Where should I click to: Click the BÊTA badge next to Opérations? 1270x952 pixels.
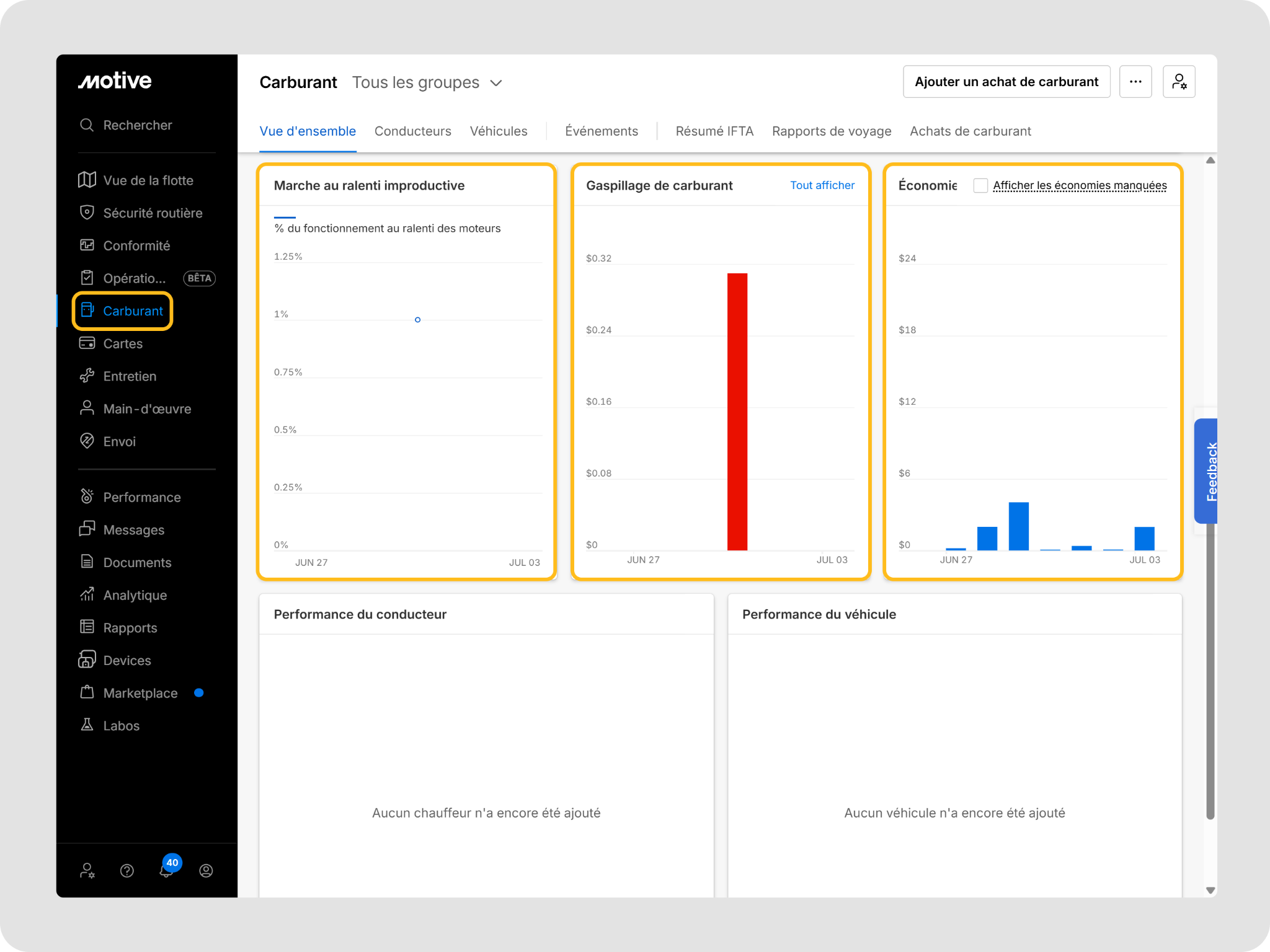click(199, 278)
